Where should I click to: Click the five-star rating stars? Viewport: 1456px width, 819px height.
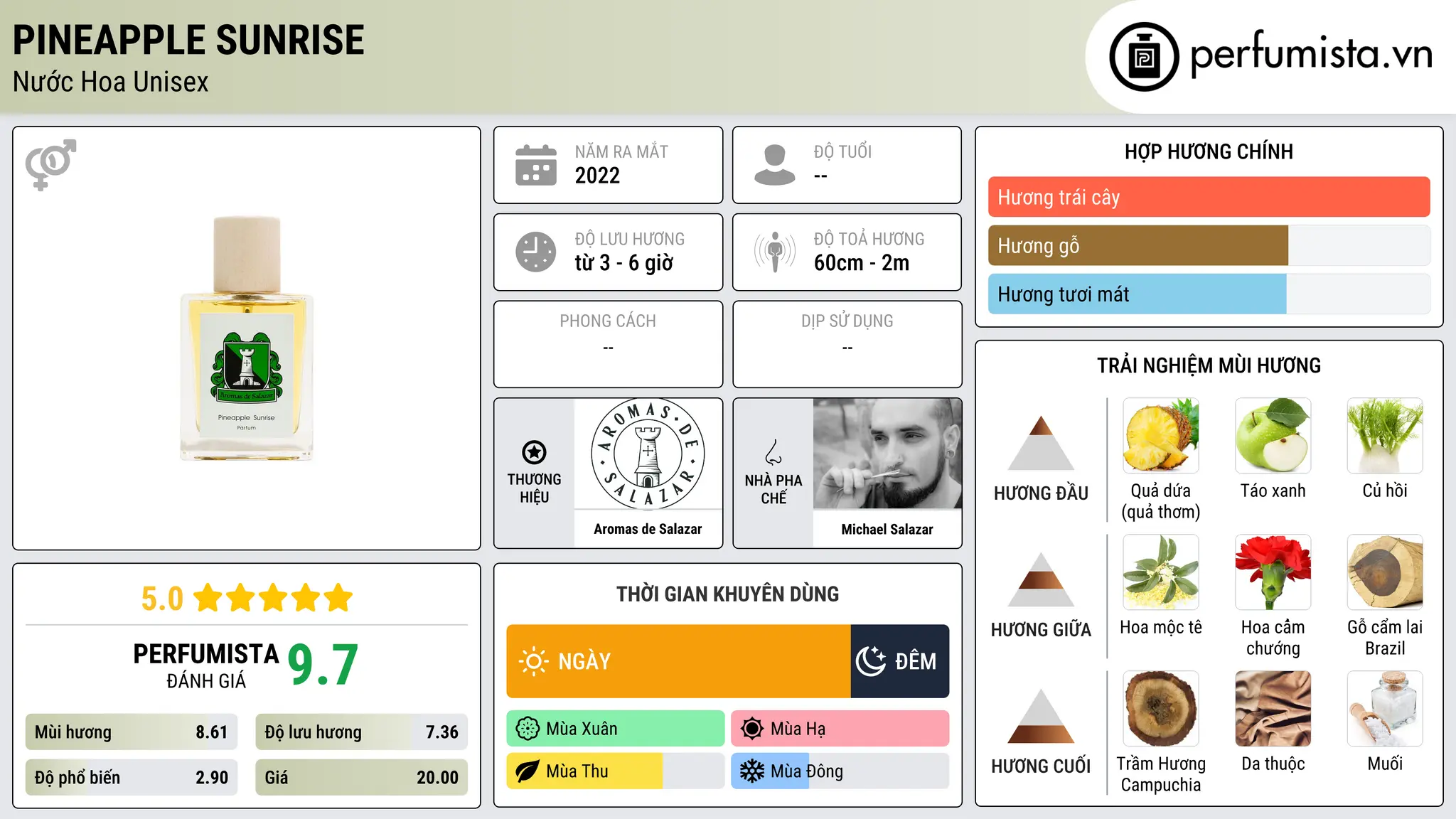click(273, 598)
